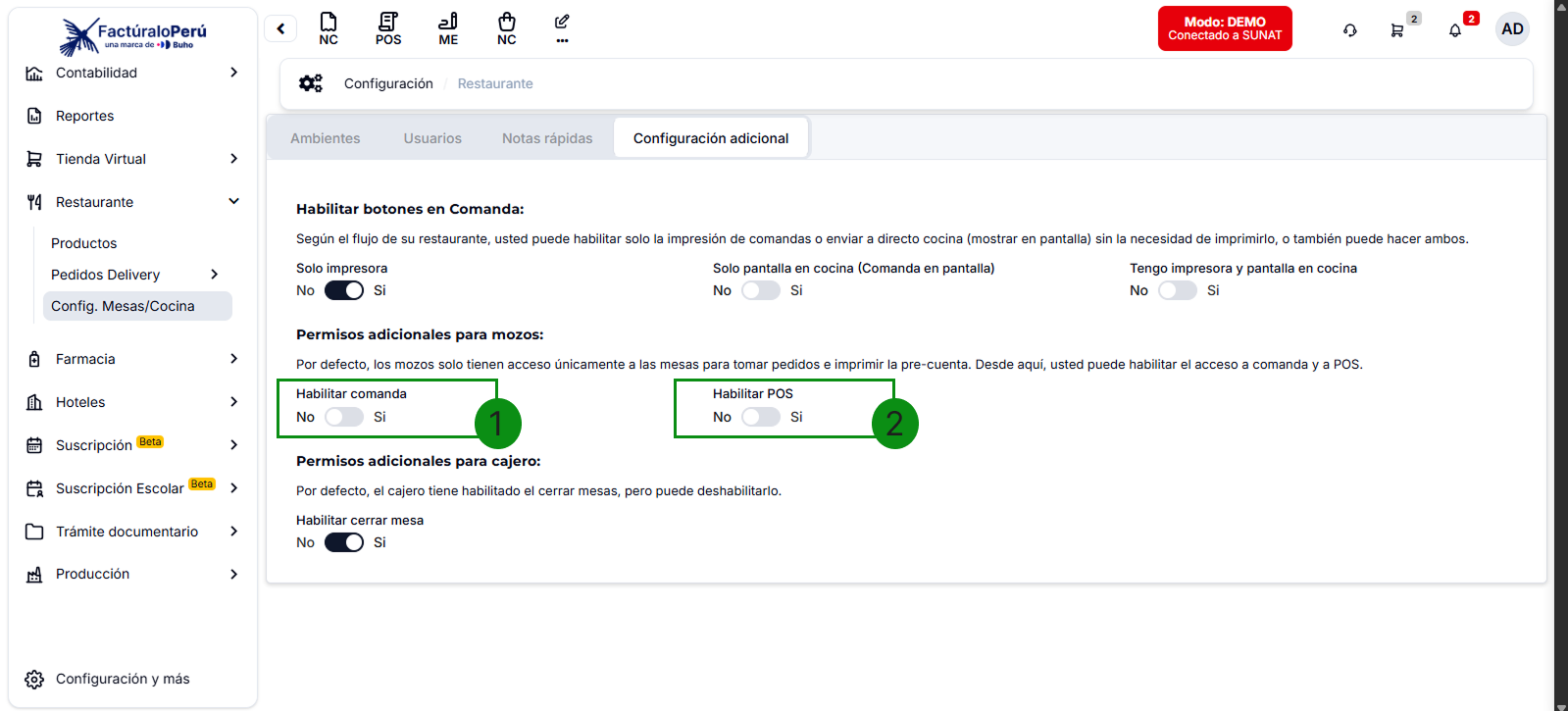
Task: Turn off Habilitar cerrar mesa toggle
Action: (344, 542)
